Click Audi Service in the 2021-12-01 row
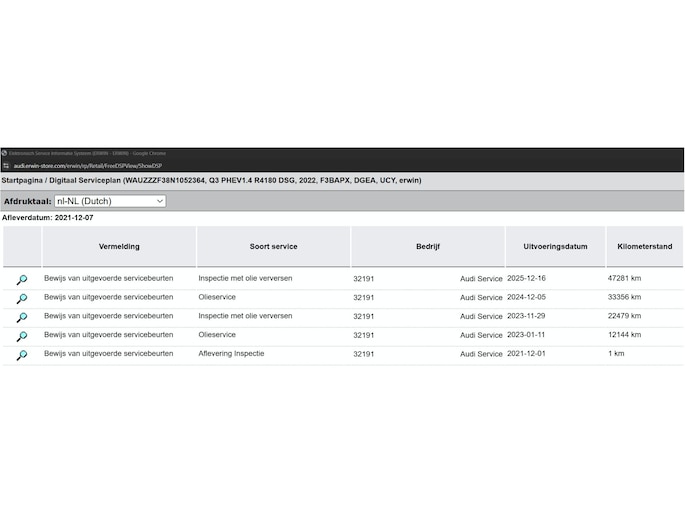The height and width of the screenshot is (514, 685). pyautogui.click(x=481, y=354)
